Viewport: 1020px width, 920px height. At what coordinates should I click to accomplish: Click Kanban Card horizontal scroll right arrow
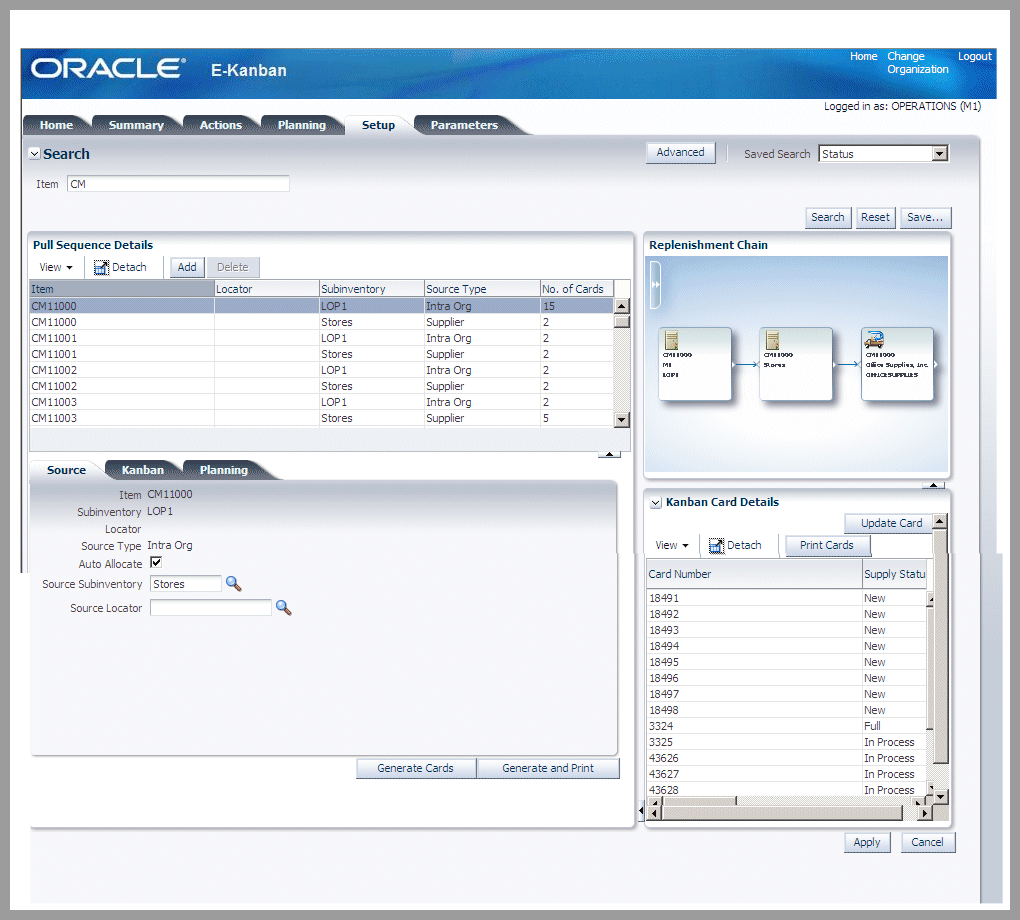[x=924, y=813]
